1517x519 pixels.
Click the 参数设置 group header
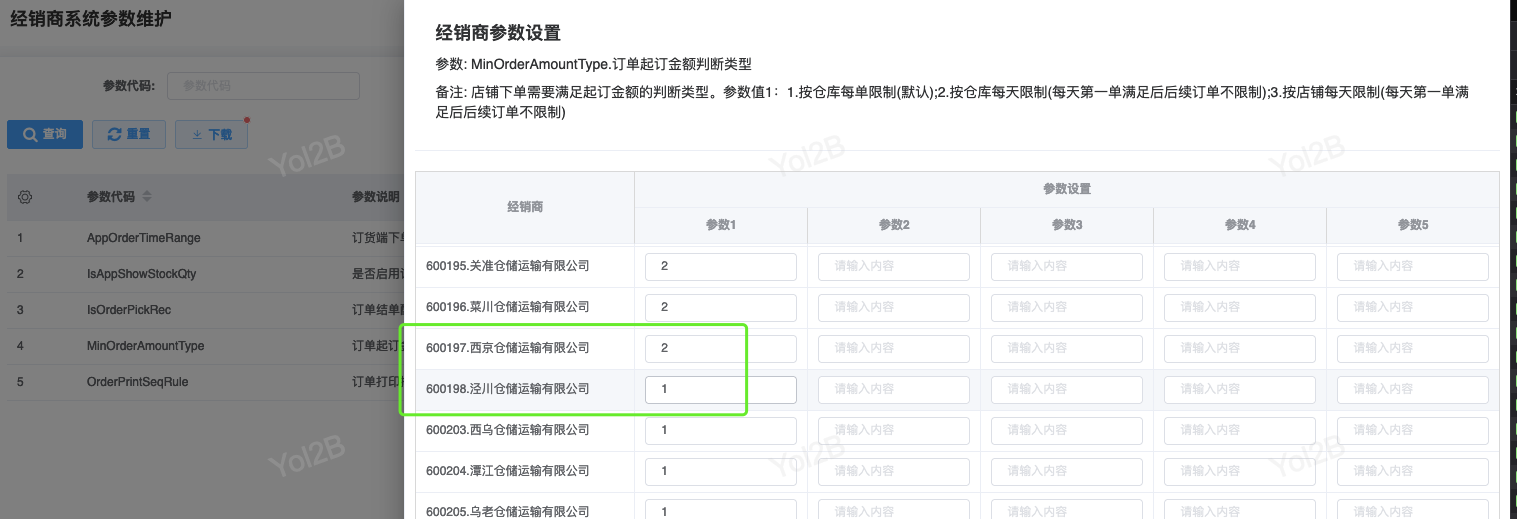1067,189
